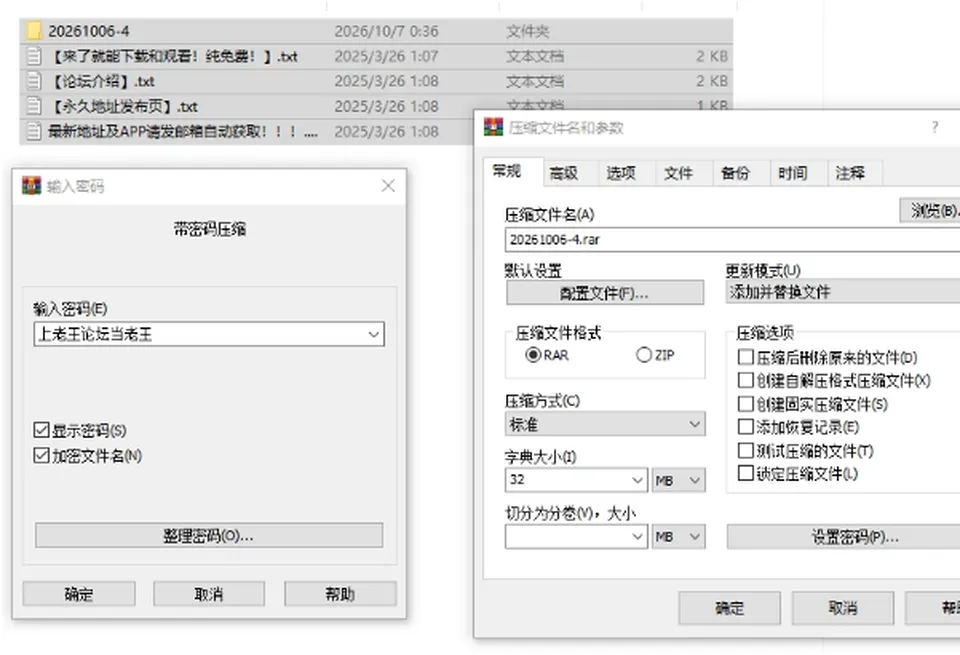Select the ZIP archive format

[x=643, y=354]
